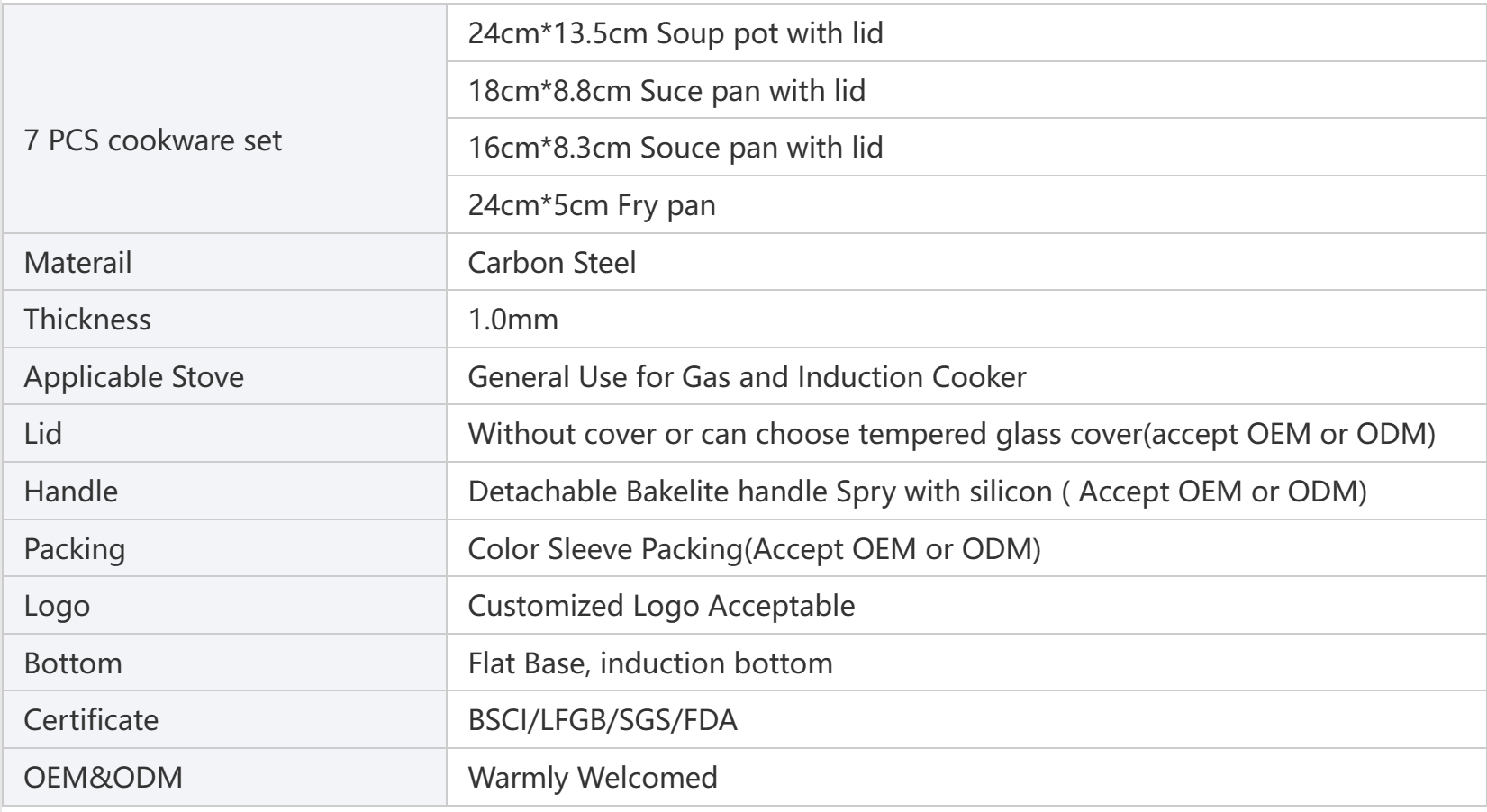Click the '7 PCS cookware set' cell
1487x812 pixels.
click(x=225, y=119)
